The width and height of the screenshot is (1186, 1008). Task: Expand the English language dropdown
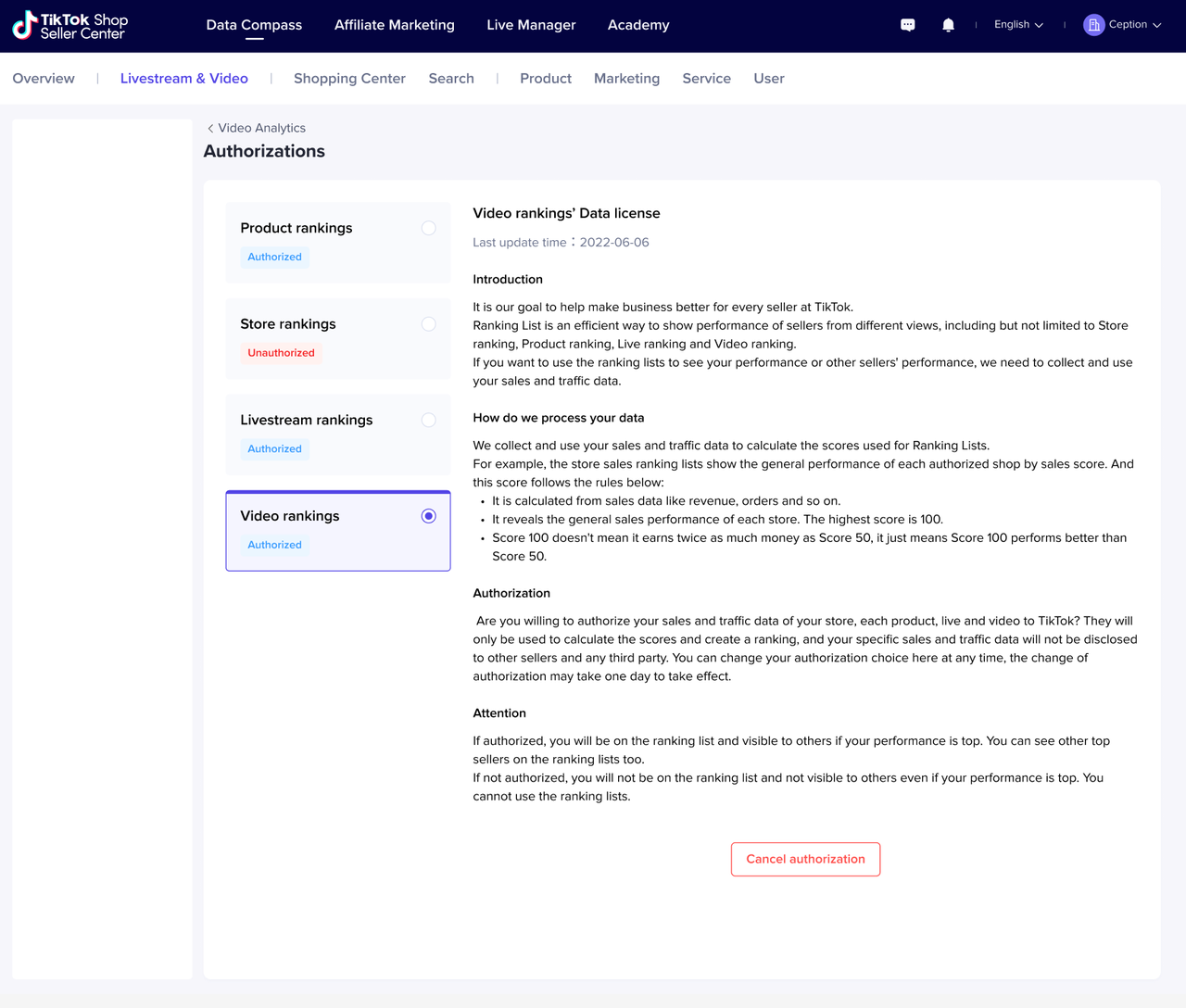(1018, 25)
